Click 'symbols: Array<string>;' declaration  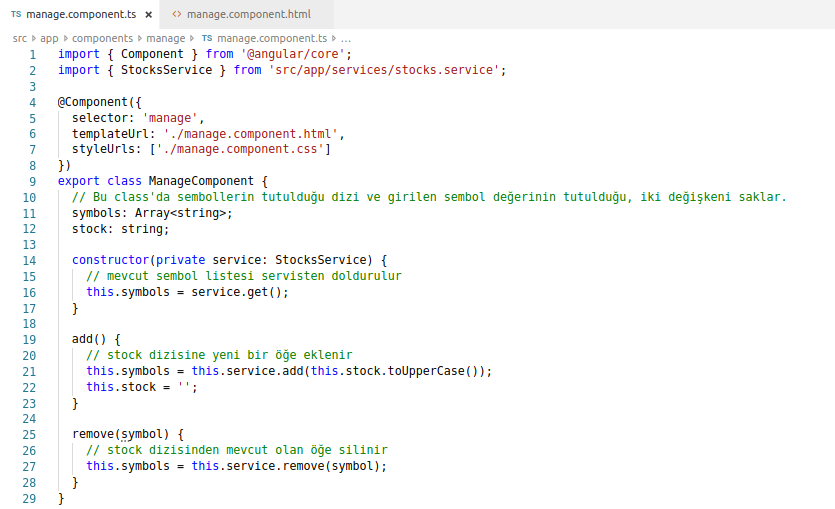(x=152, y=213)
